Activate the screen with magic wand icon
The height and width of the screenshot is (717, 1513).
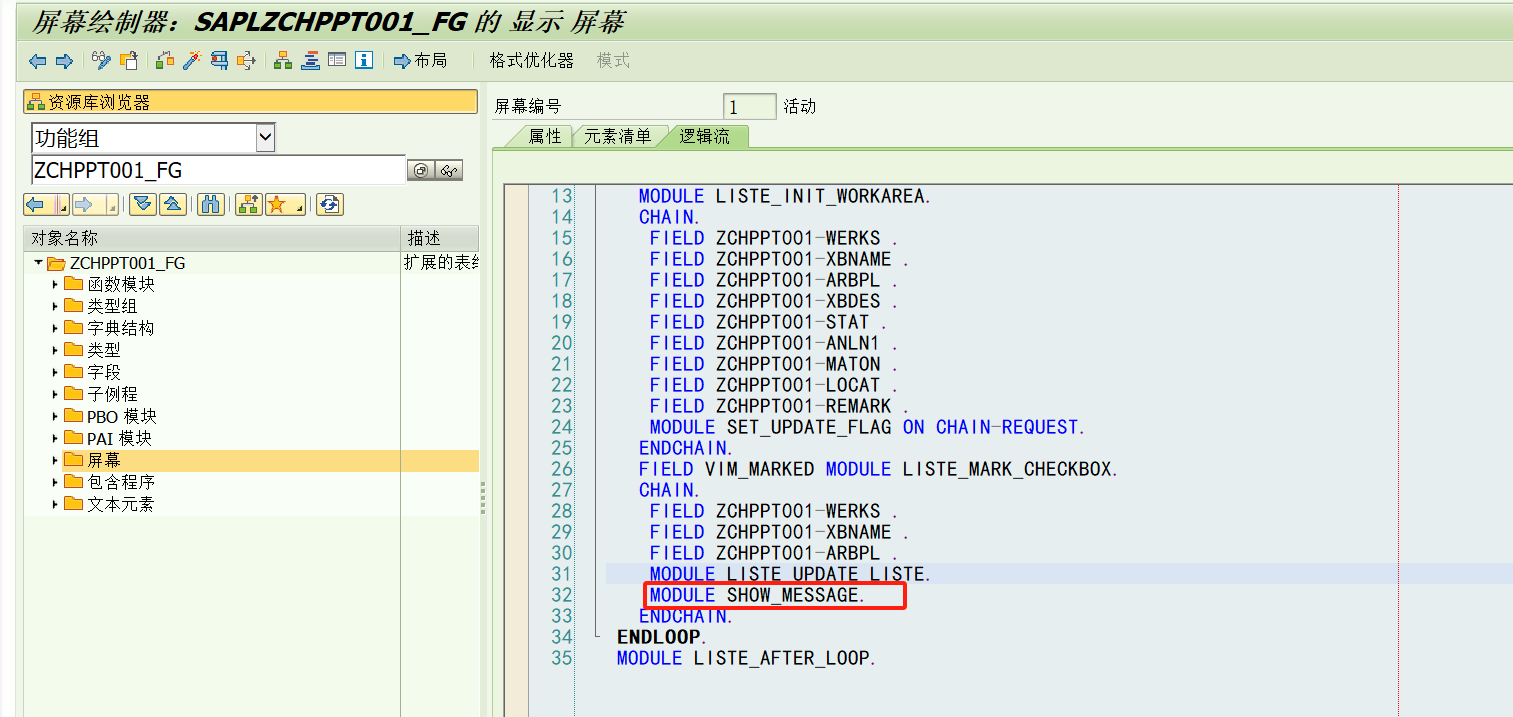[192, 61]
